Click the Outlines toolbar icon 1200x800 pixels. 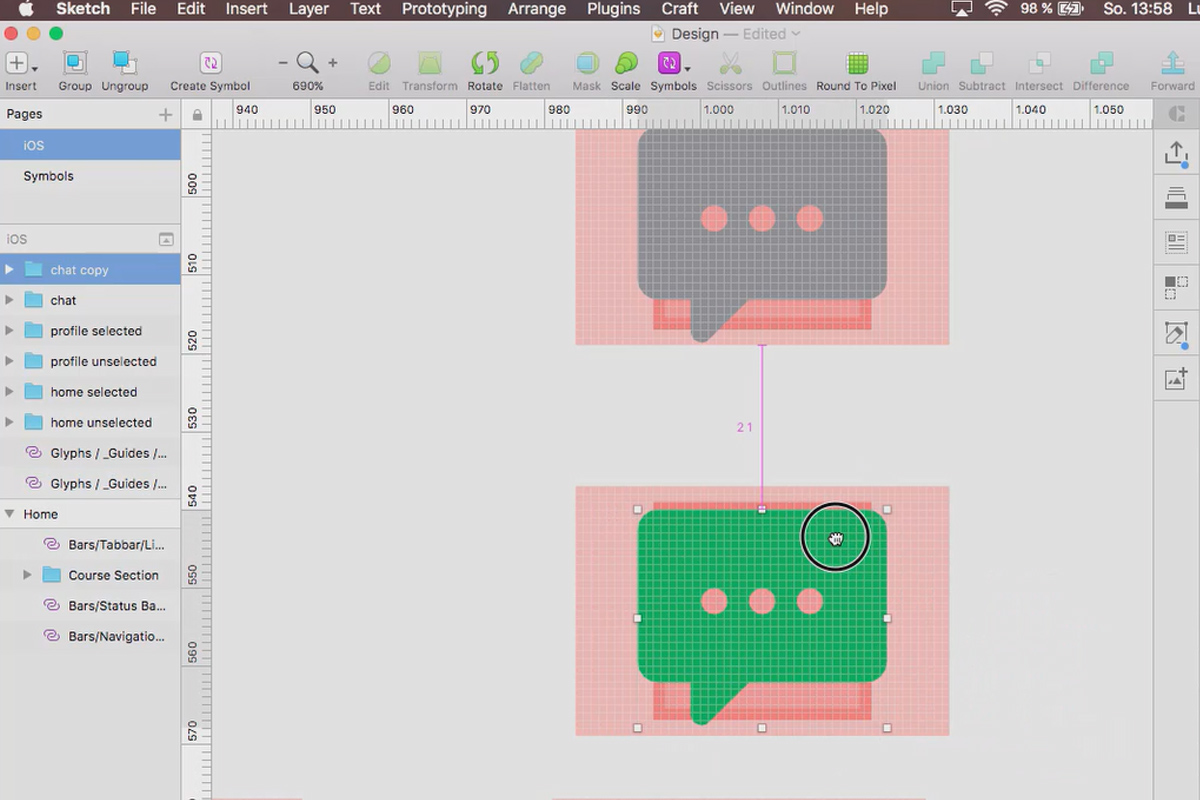tap(785, 64)
